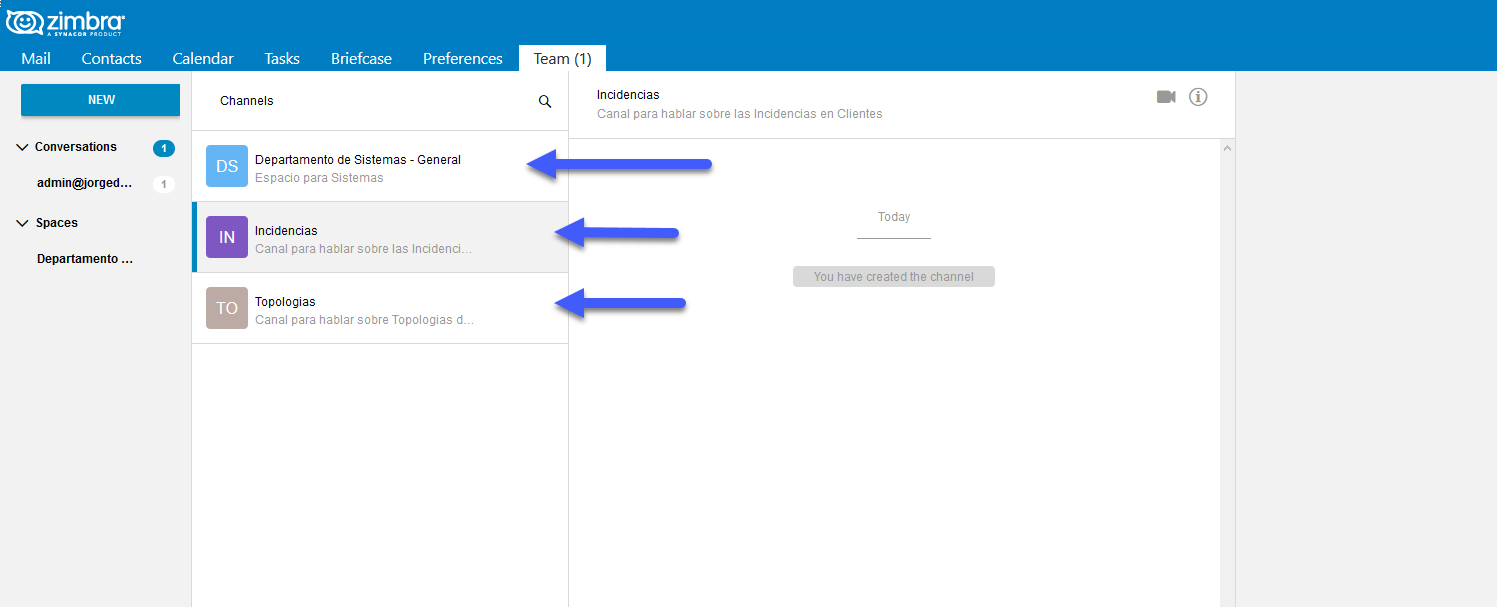Open the Mail tab

pos(36,58)
